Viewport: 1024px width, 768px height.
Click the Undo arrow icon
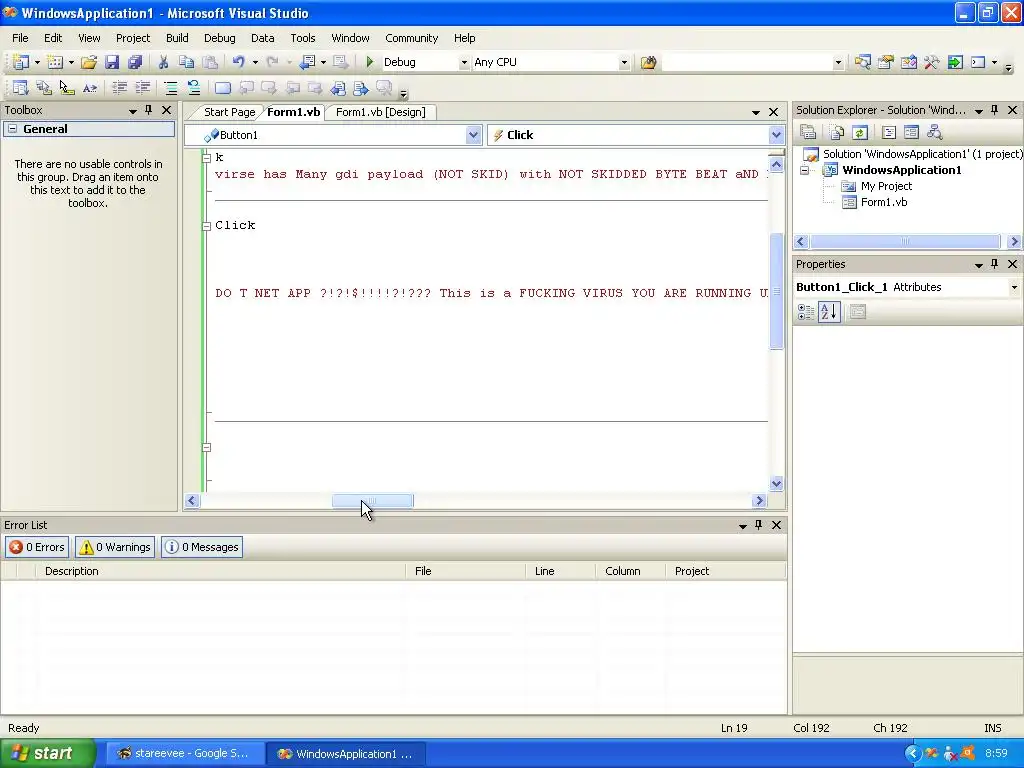pyautogui.click(x=238, y=62)
